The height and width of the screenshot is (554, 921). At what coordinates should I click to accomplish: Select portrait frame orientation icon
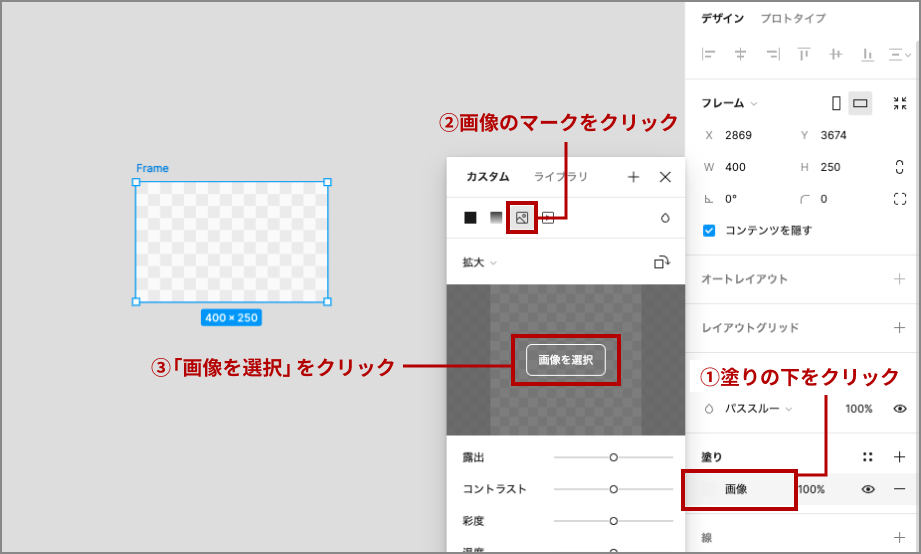pyautogui.click(x=836, y=103)
